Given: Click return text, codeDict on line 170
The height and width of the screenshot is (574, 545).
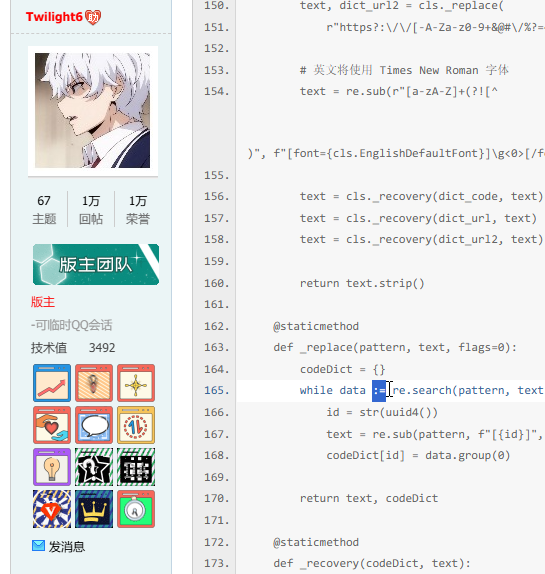Looking at the screenshot, I should (369, 498).
